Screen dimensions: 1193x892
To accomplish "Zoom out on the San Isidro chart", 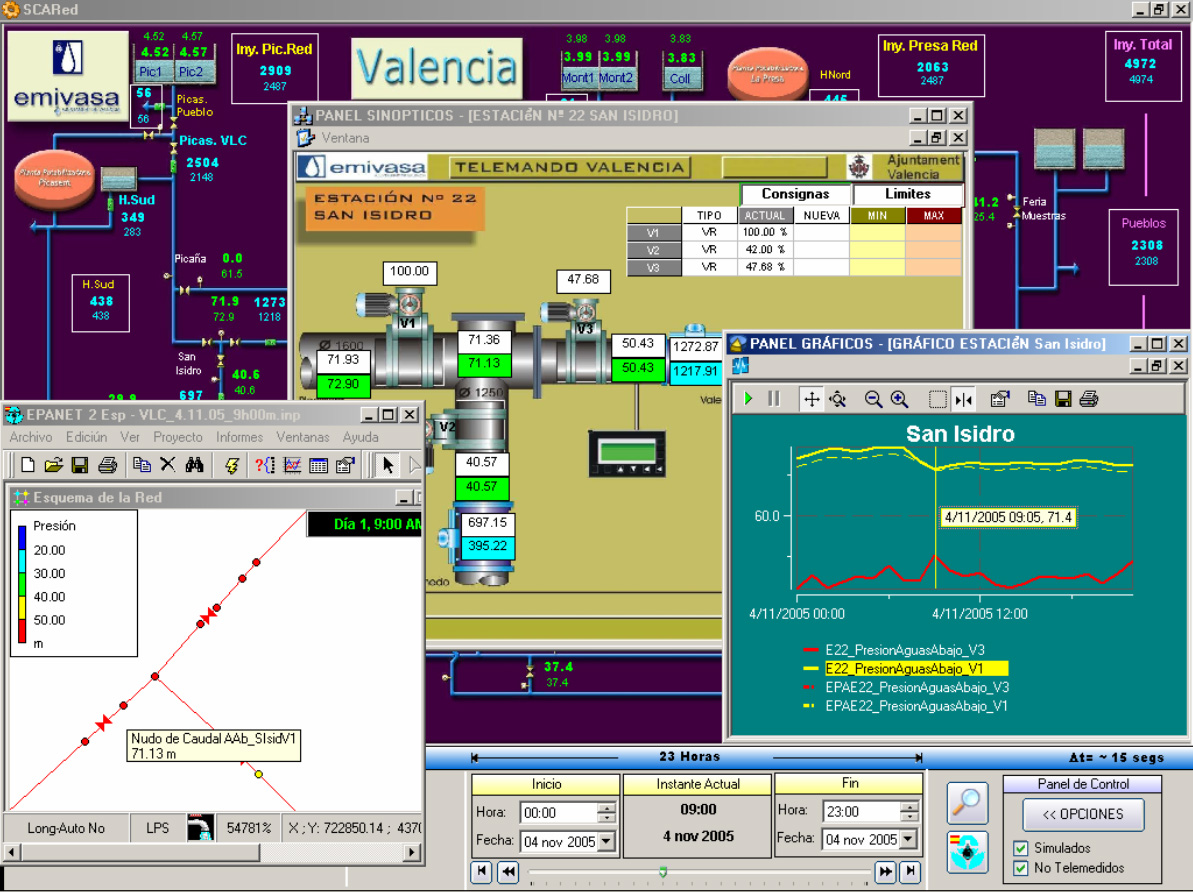I will [873, 399].
